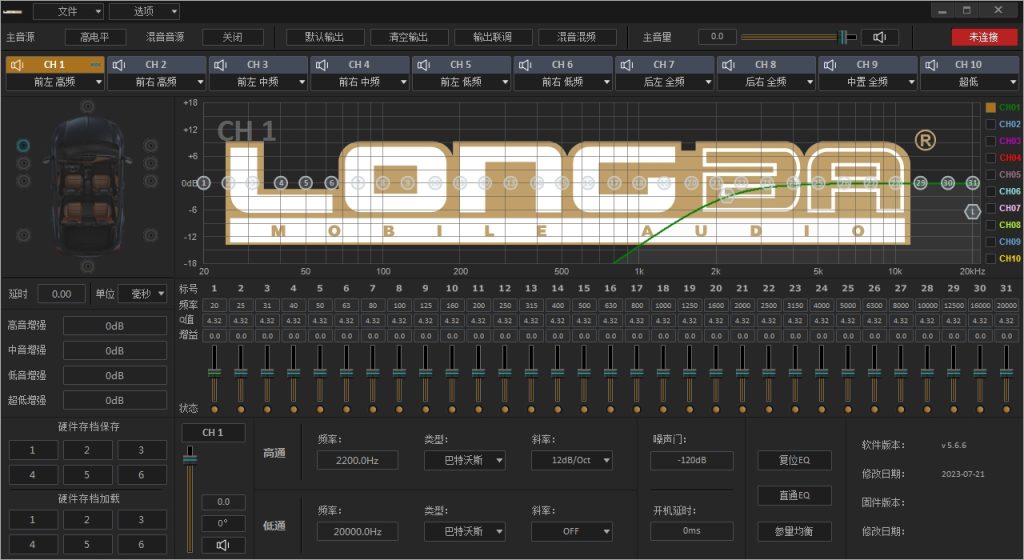This screenshot has width=1024, height=560.
Task: Click the 直通EQ button
Action: tap(794, 495)
